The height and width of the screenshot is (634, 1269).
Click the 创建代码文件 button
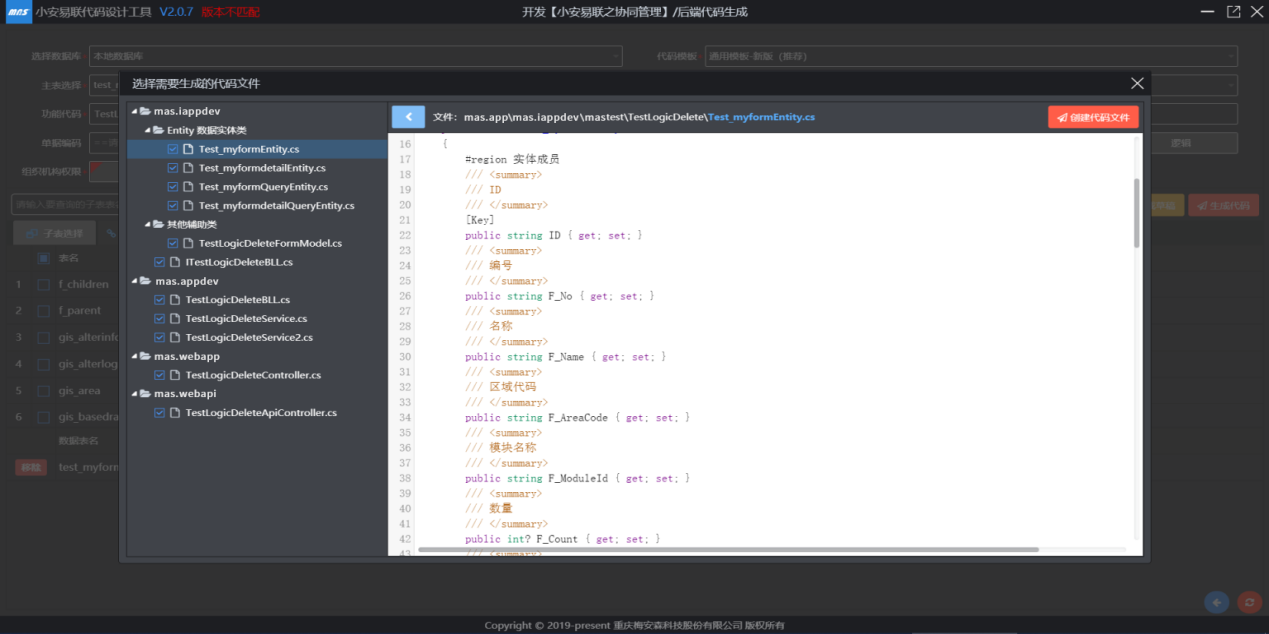[1093, 117]
